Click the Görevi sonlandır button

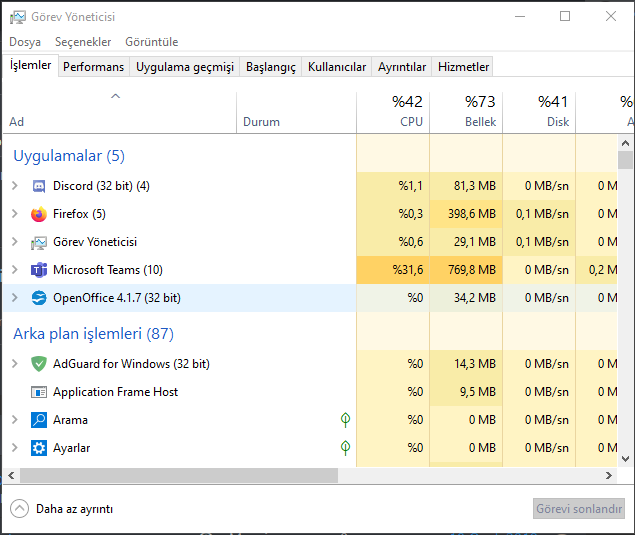[579, 509]
